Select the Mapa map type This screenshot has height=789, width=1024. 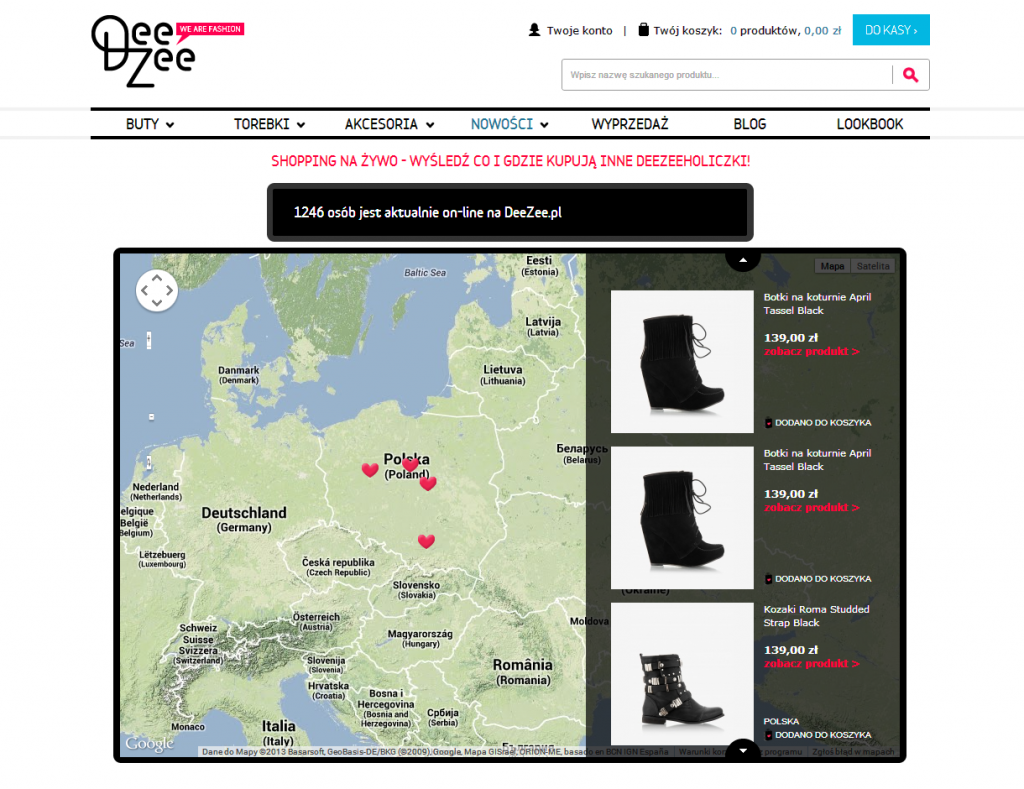(832, 266)
